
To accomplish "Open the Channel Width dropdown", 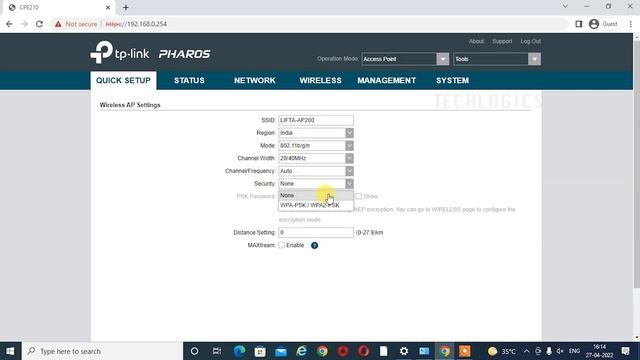I will pyautogui.click(x=316, y=158).
